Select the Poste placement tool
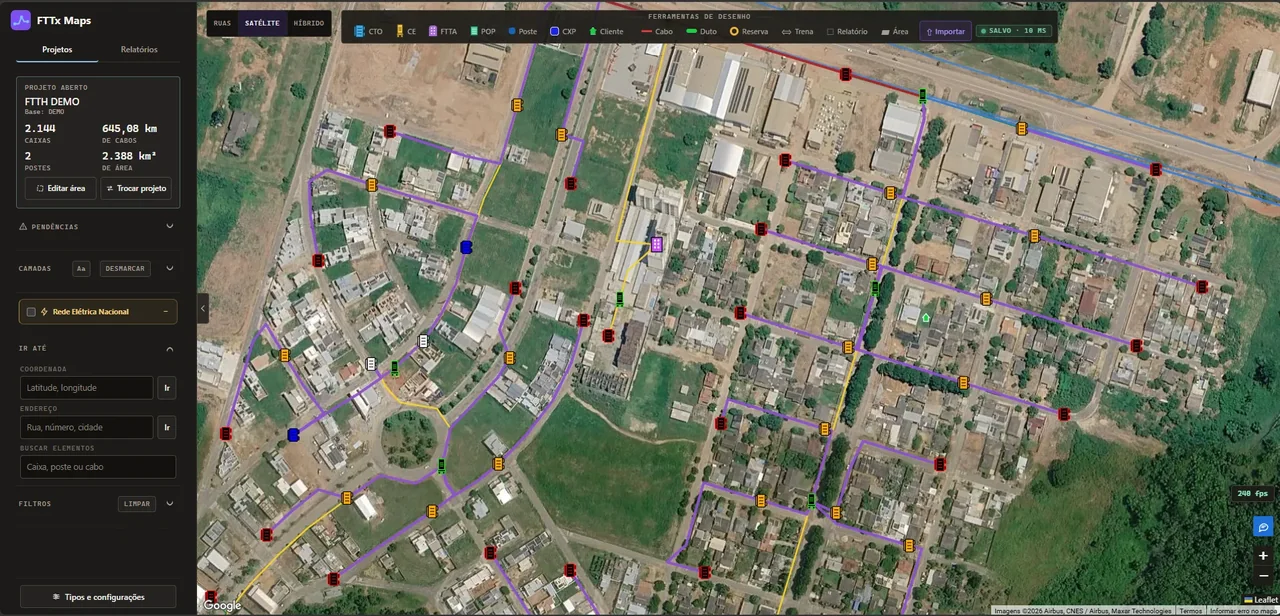 (521, 31)
